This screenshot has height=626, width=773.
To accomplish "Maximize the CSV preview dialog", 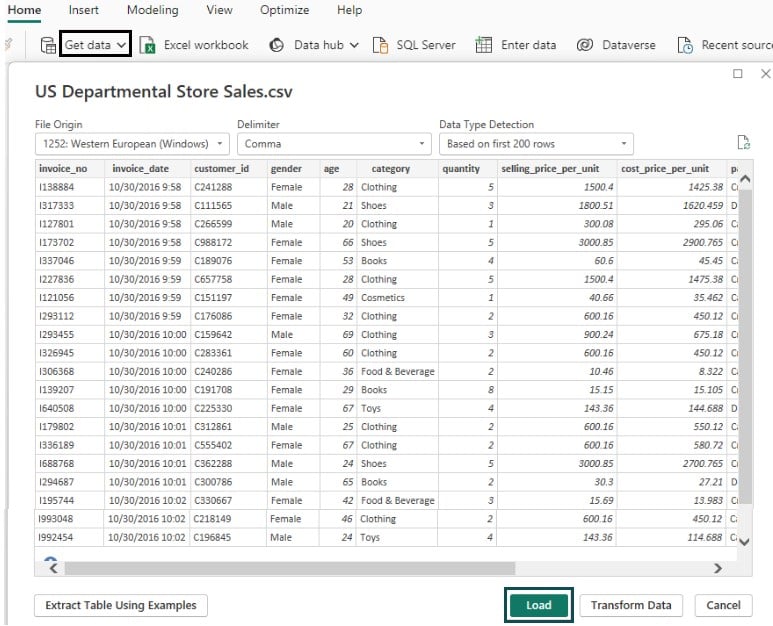I will (x=738, y=73).
